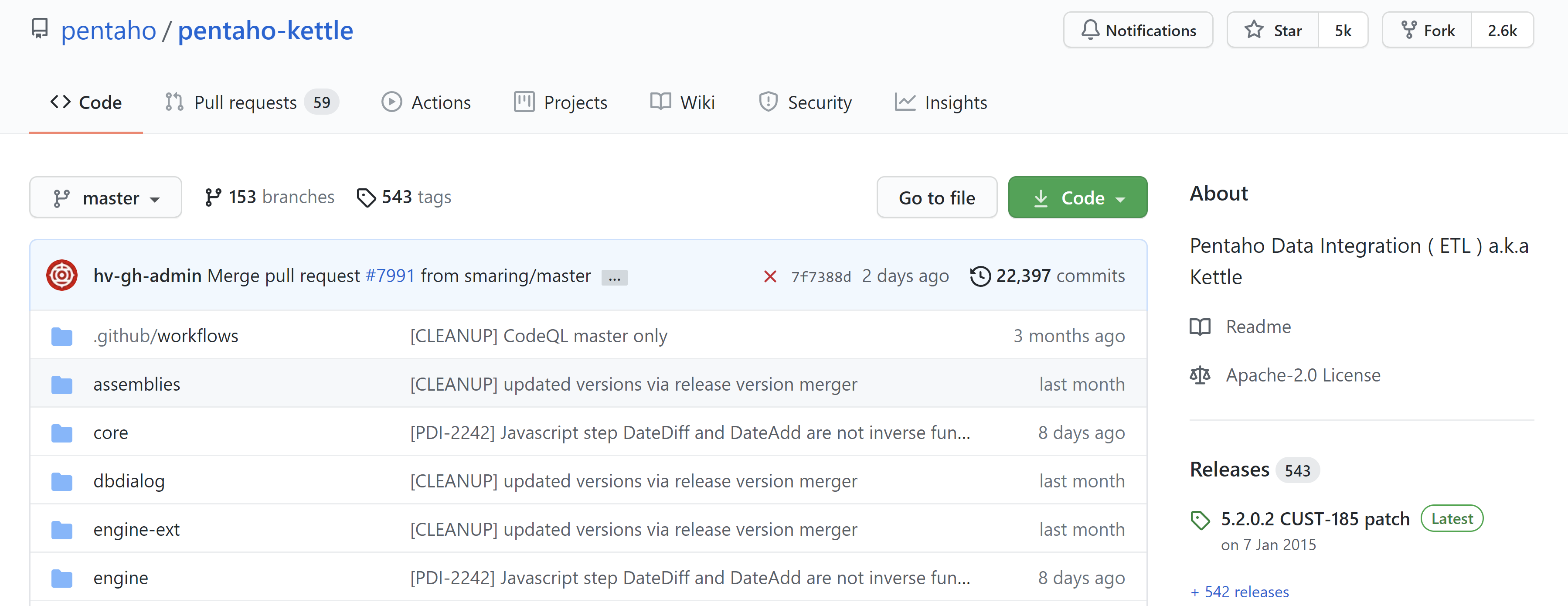The image size is (1568, 606).
Task: Open the + 542 releases link
Action: click(x=1239, y=591)
